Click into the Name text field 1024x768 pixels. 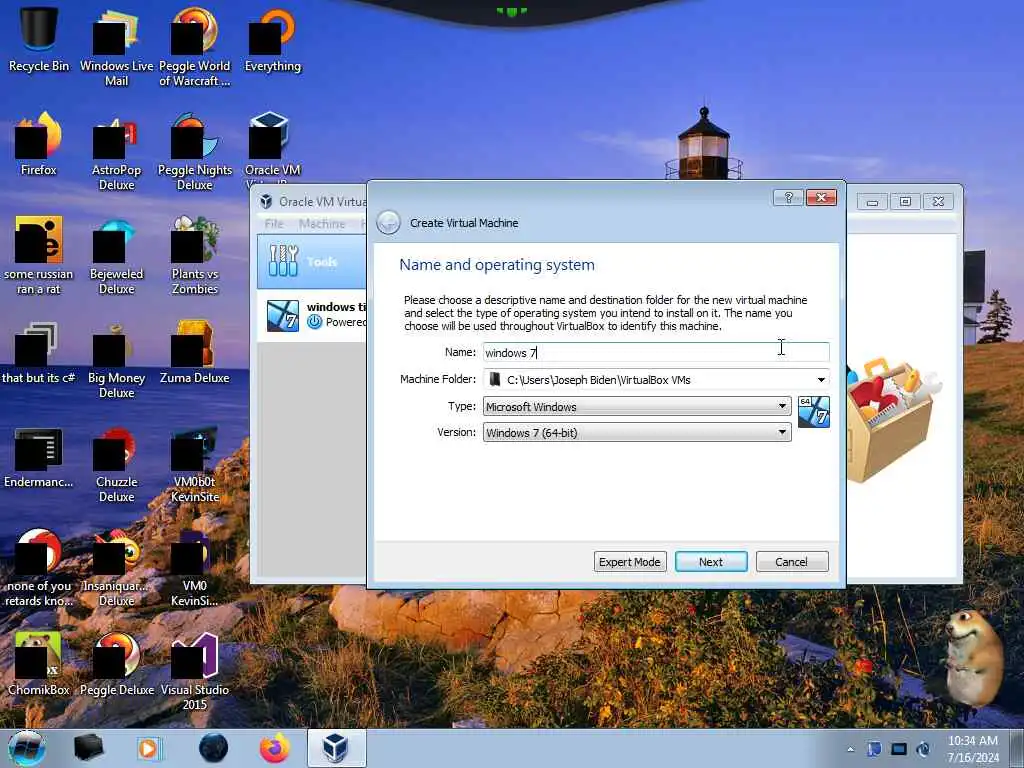(656, 353)
